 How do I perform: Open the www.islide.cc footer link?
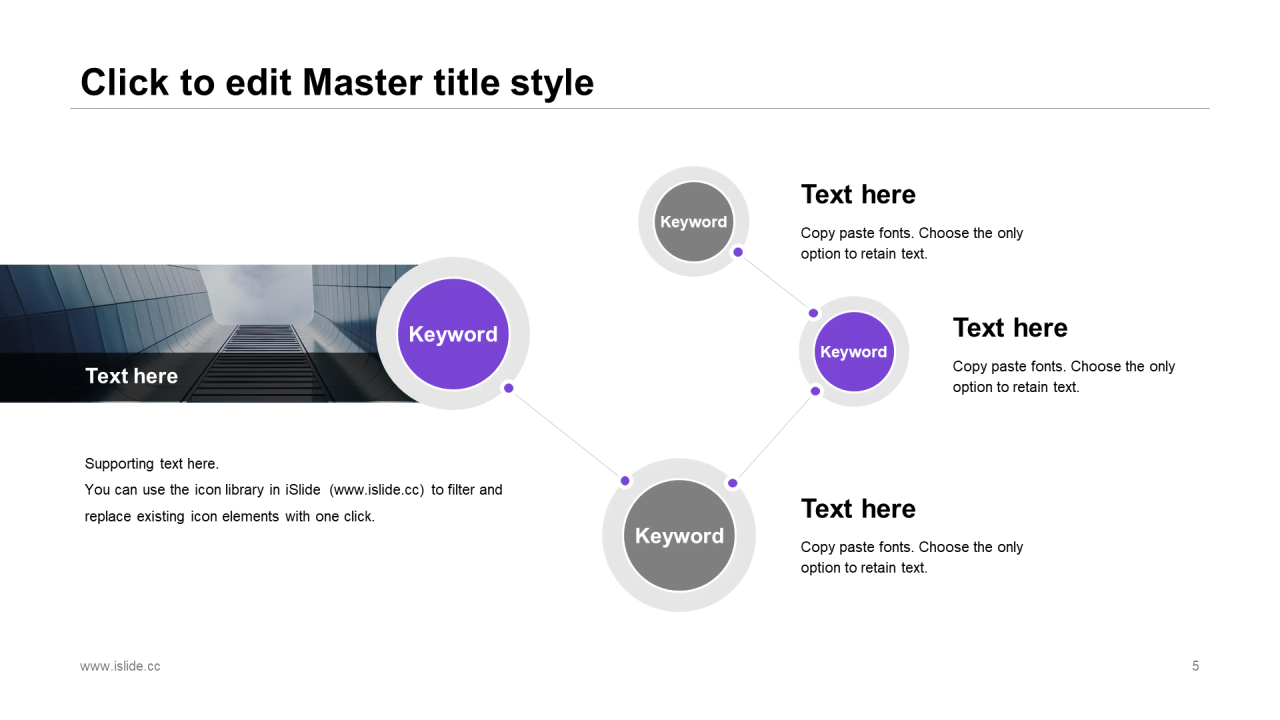click(120, 666)
